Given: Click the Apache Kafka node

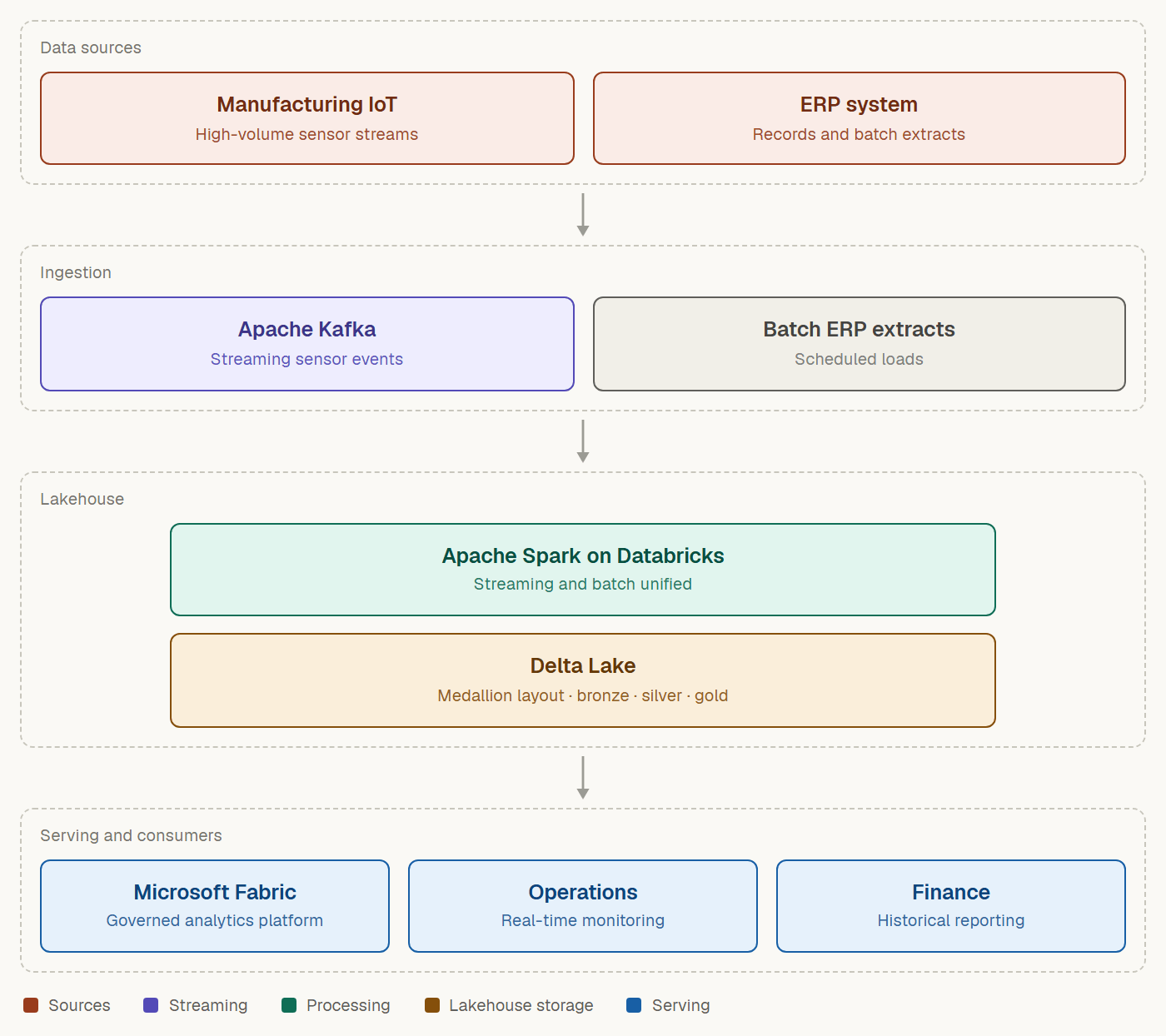Looking at the screenshot, I should (307, 344).
